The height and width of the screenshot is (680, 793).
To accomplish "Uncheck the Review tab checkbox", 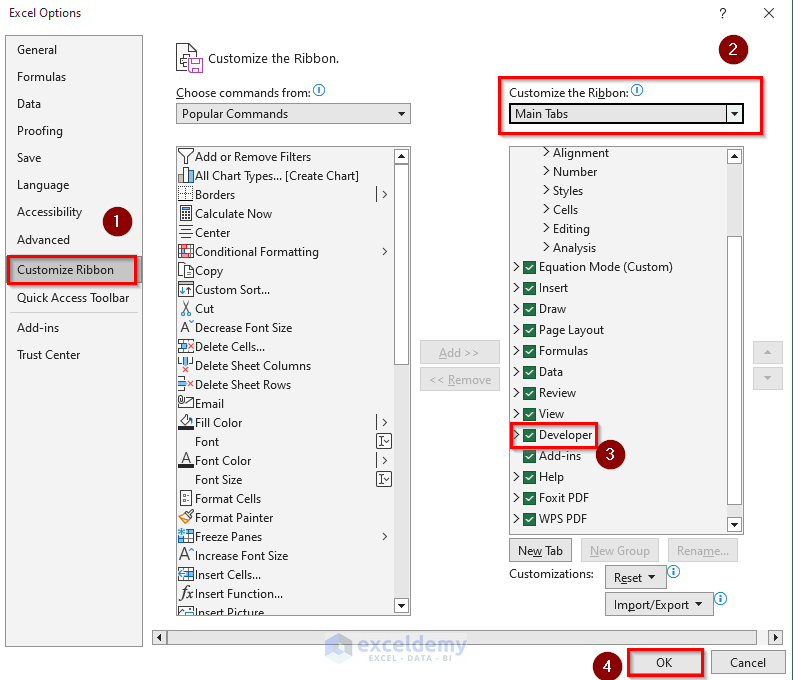I will [530, 393].
